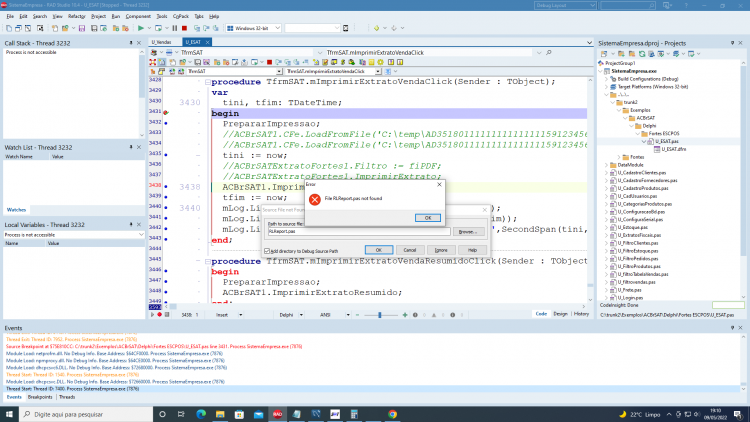Expand the DataModule tree node

tap(607, 165)
